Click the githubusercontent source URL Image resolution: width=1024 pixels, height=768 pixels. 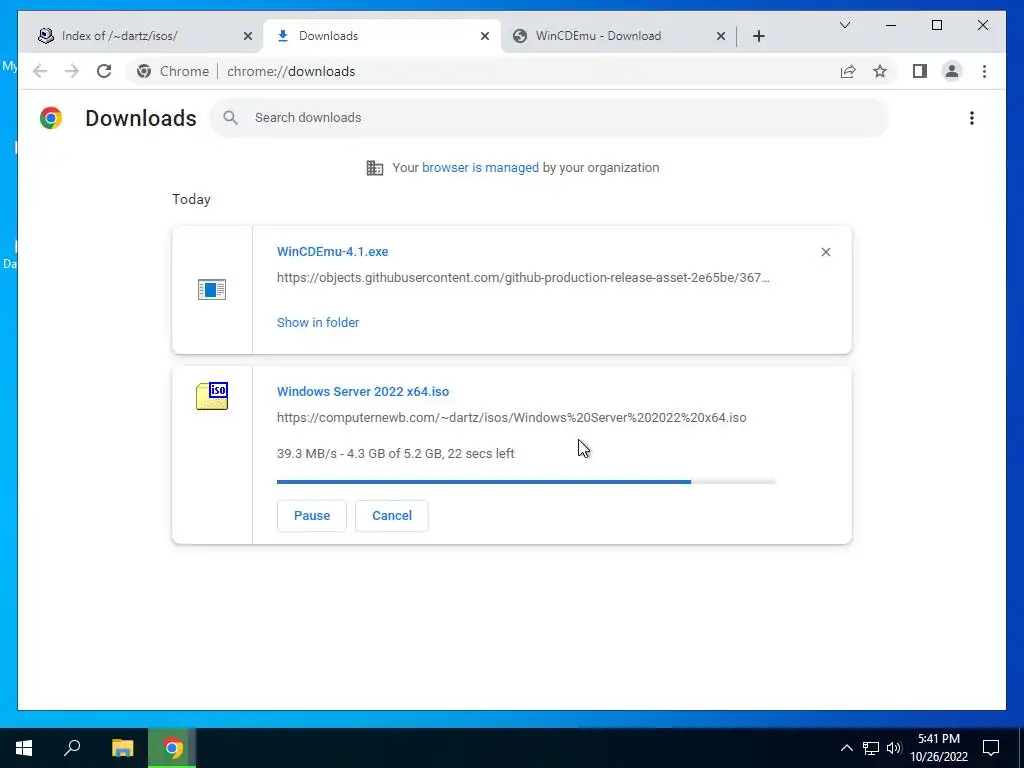(x=523, y=278)
